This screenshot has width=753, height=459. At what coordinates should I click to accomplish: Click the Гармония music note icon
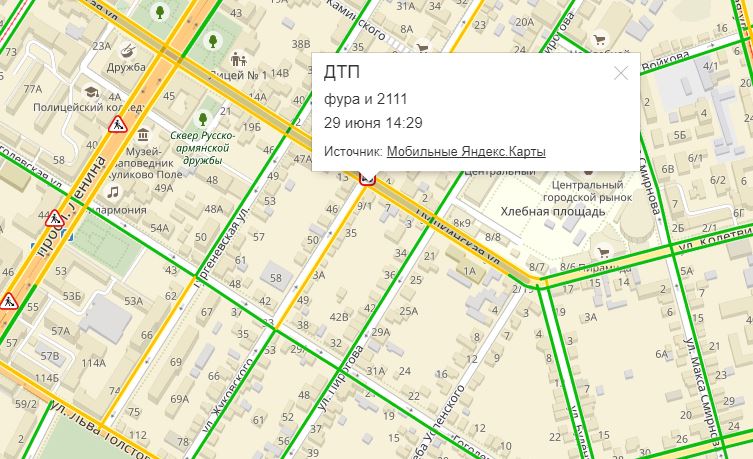(x=113, y=192)
